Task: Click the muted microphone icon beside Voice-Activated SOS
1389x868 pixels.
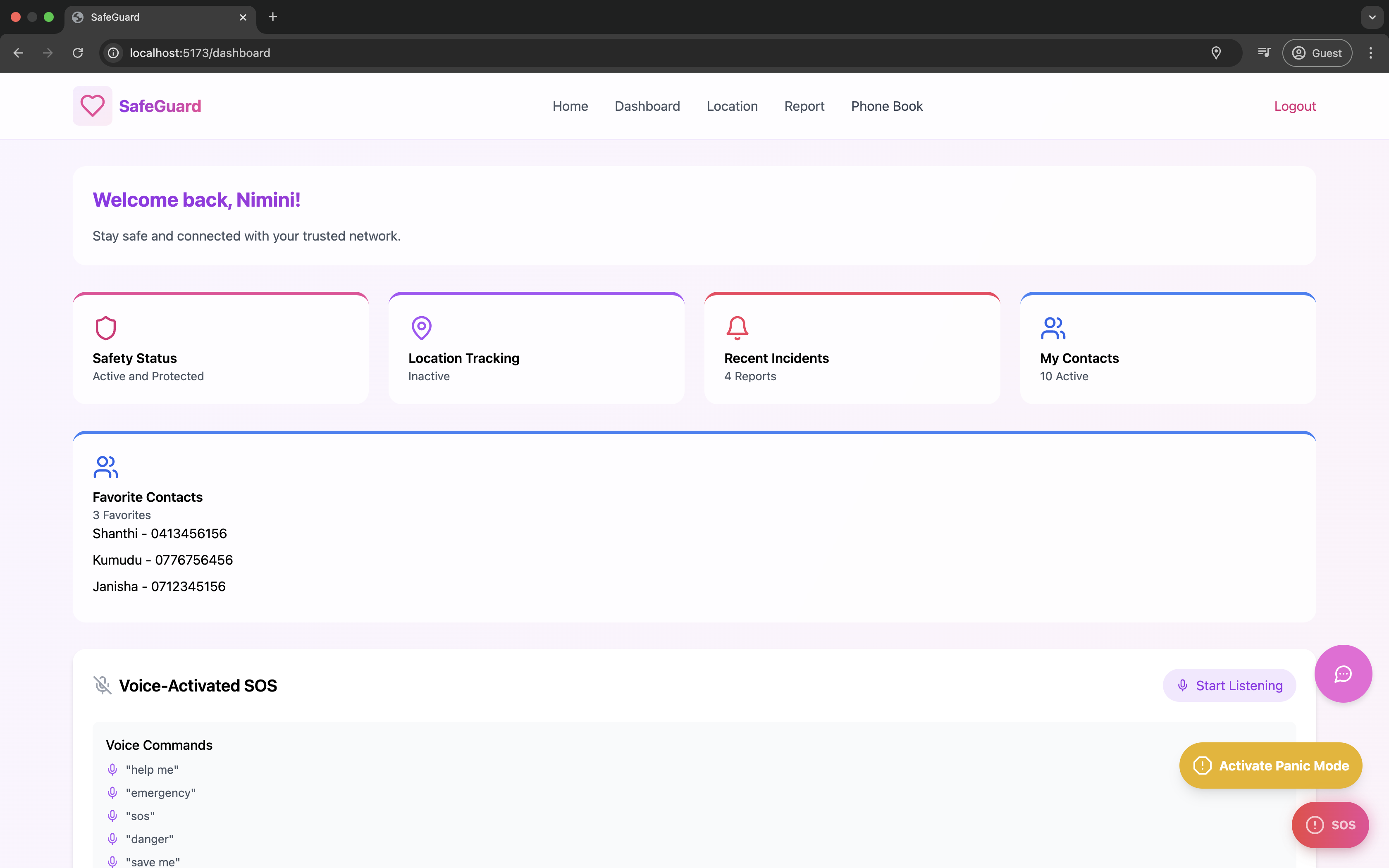Action: pyautogui.click(x=102, y=685)
